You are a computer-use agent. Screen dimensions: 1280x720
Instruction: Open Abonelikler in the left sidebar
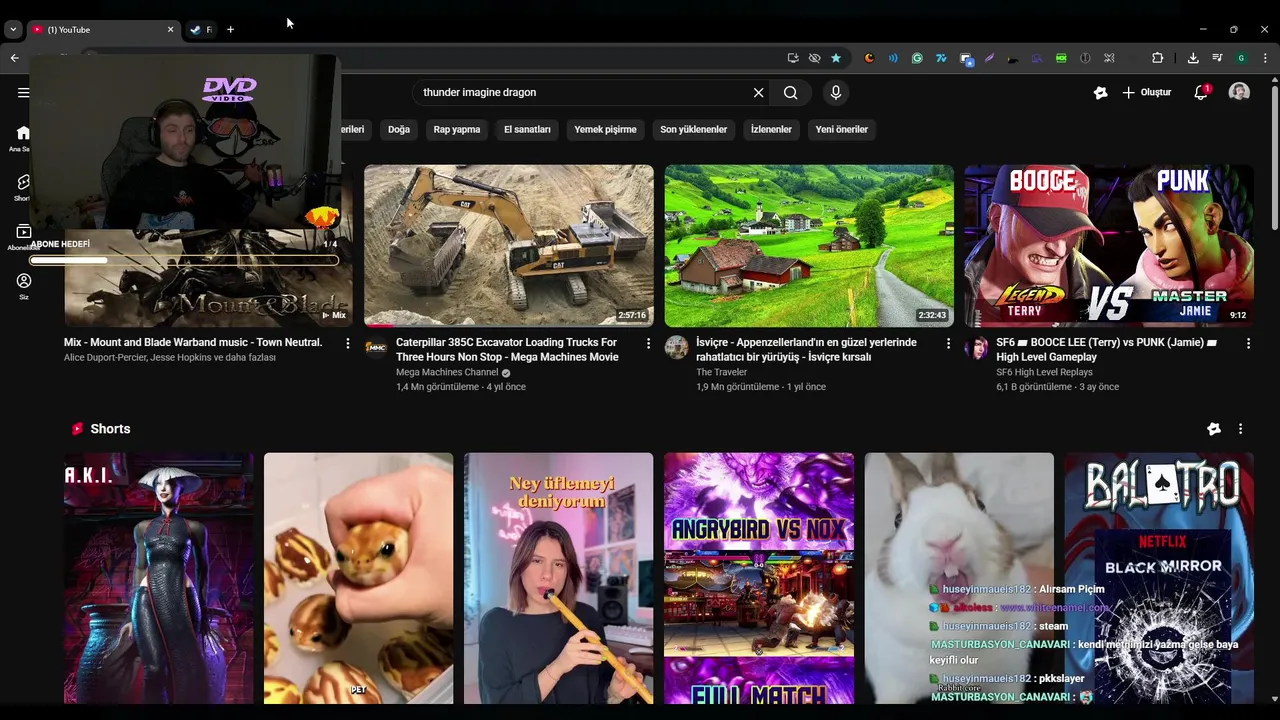click(23, 237)
